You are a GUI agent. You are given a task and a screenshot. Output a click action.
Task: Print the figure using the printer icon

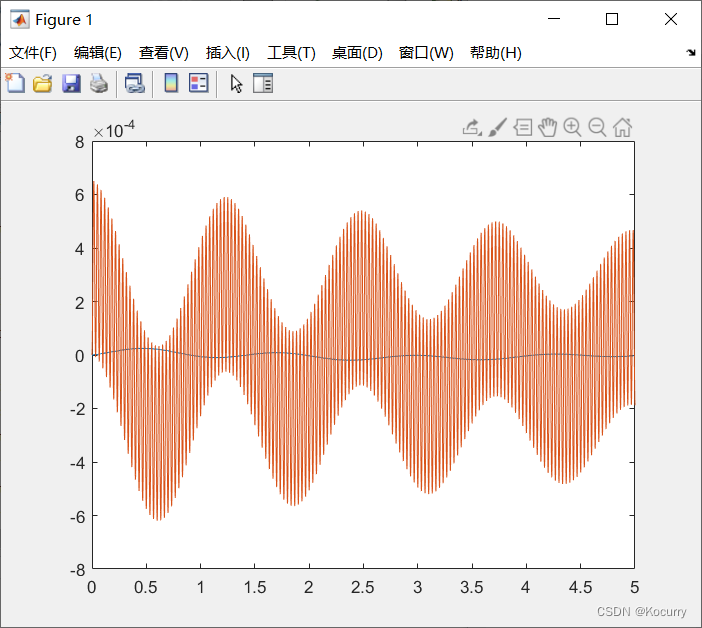click(x=99, y=84)
